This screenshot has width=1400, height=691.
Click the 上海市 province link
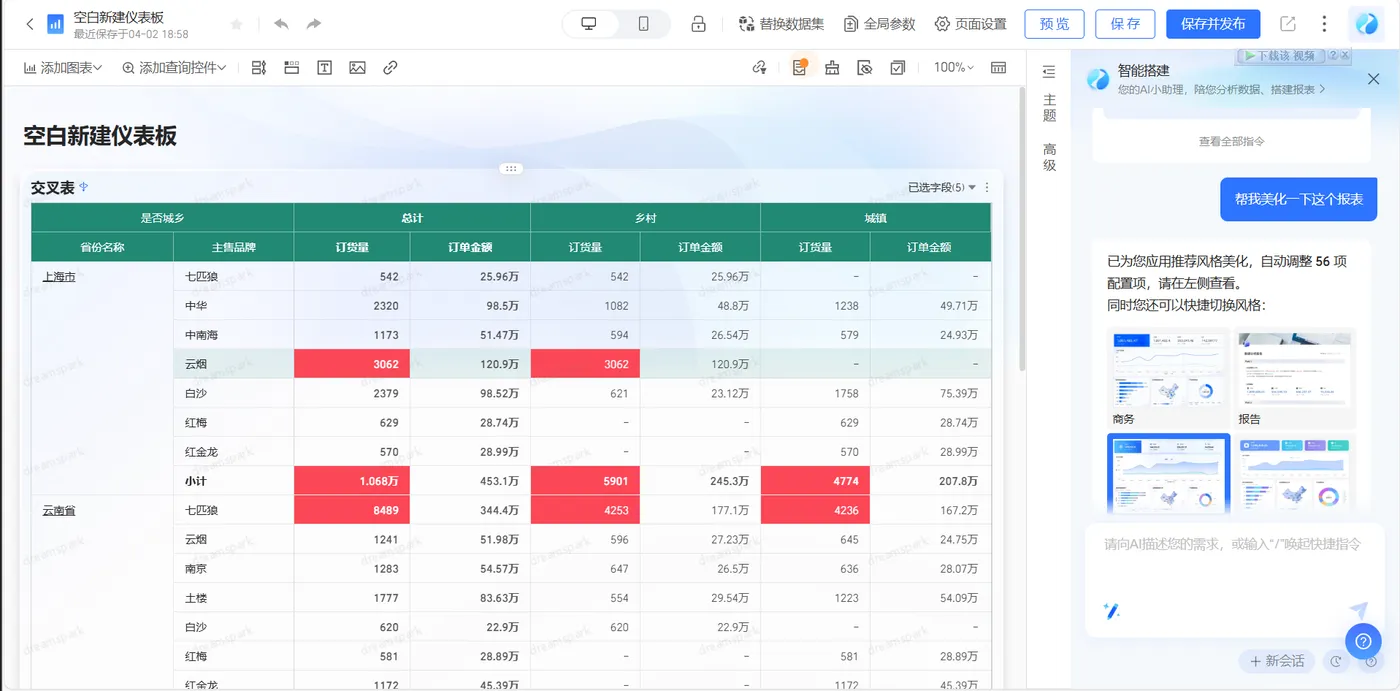click(59, 277)
